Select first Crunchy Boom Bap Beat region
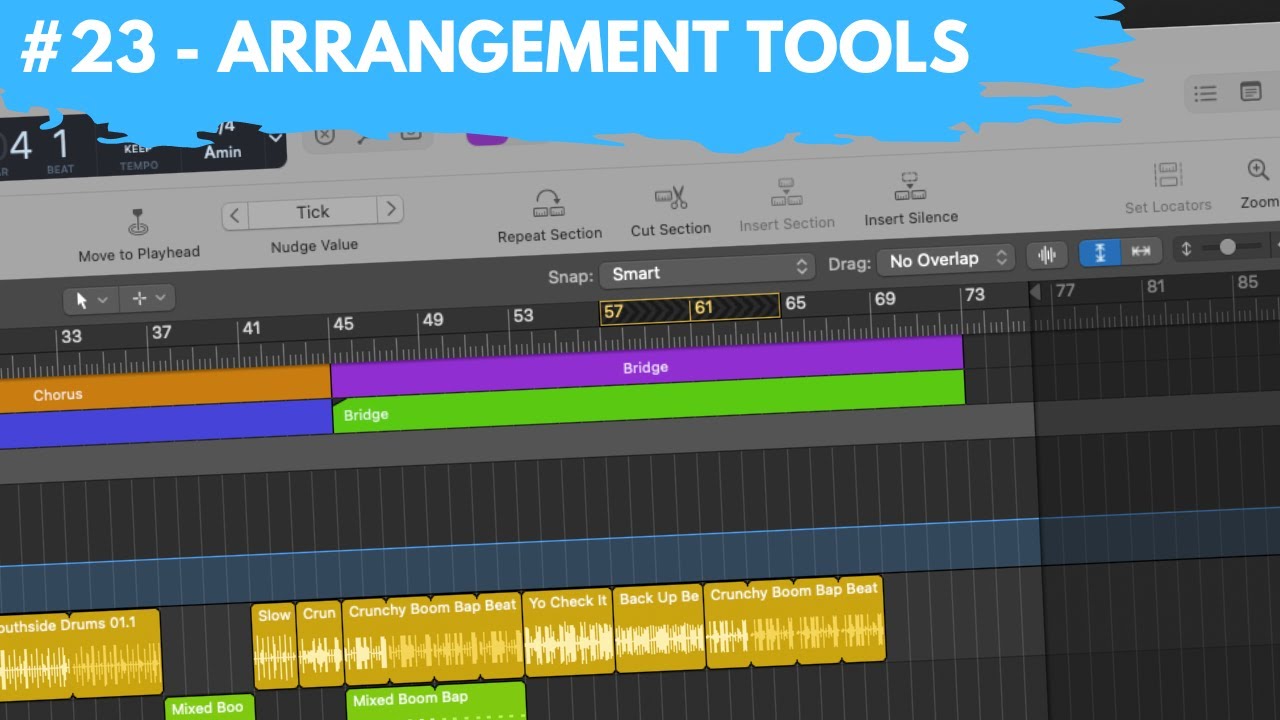The width and height of the screenshot is (1280, 720). point(433,638)
